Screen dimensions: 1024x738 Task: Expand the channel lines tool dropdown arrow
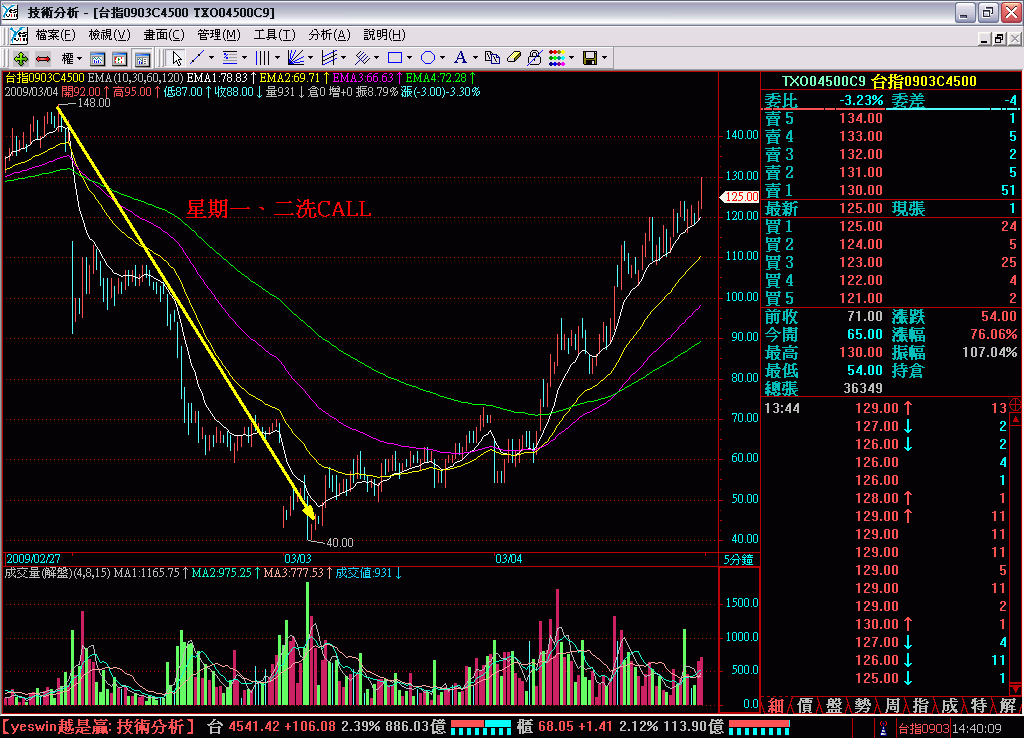pyautogui.click(x=344, y=58)
